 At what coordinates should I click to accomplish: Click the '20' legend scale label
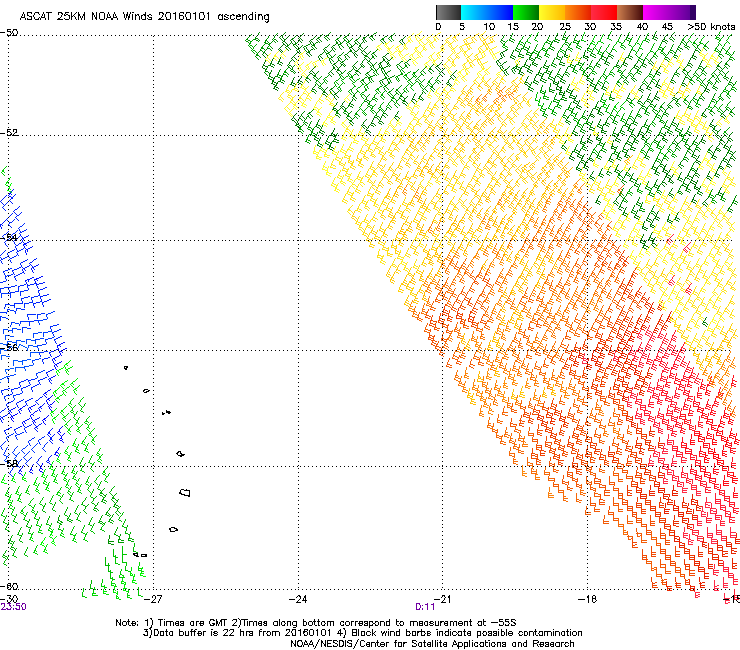click(x=537, y=27)
